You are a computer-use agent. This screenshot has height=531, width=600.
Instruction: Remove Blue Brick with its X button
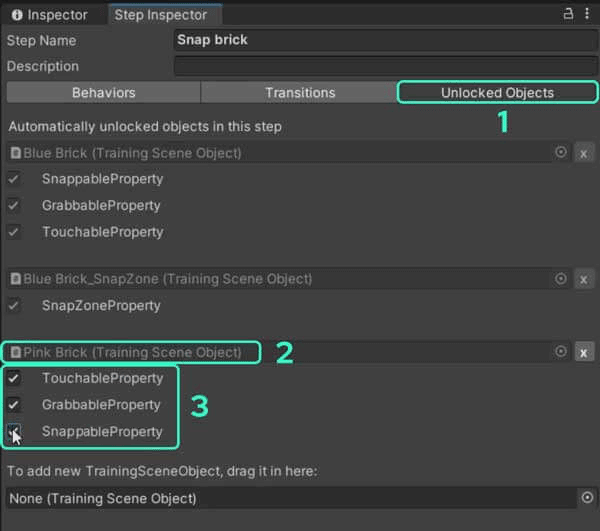click(x=584, y=153)
